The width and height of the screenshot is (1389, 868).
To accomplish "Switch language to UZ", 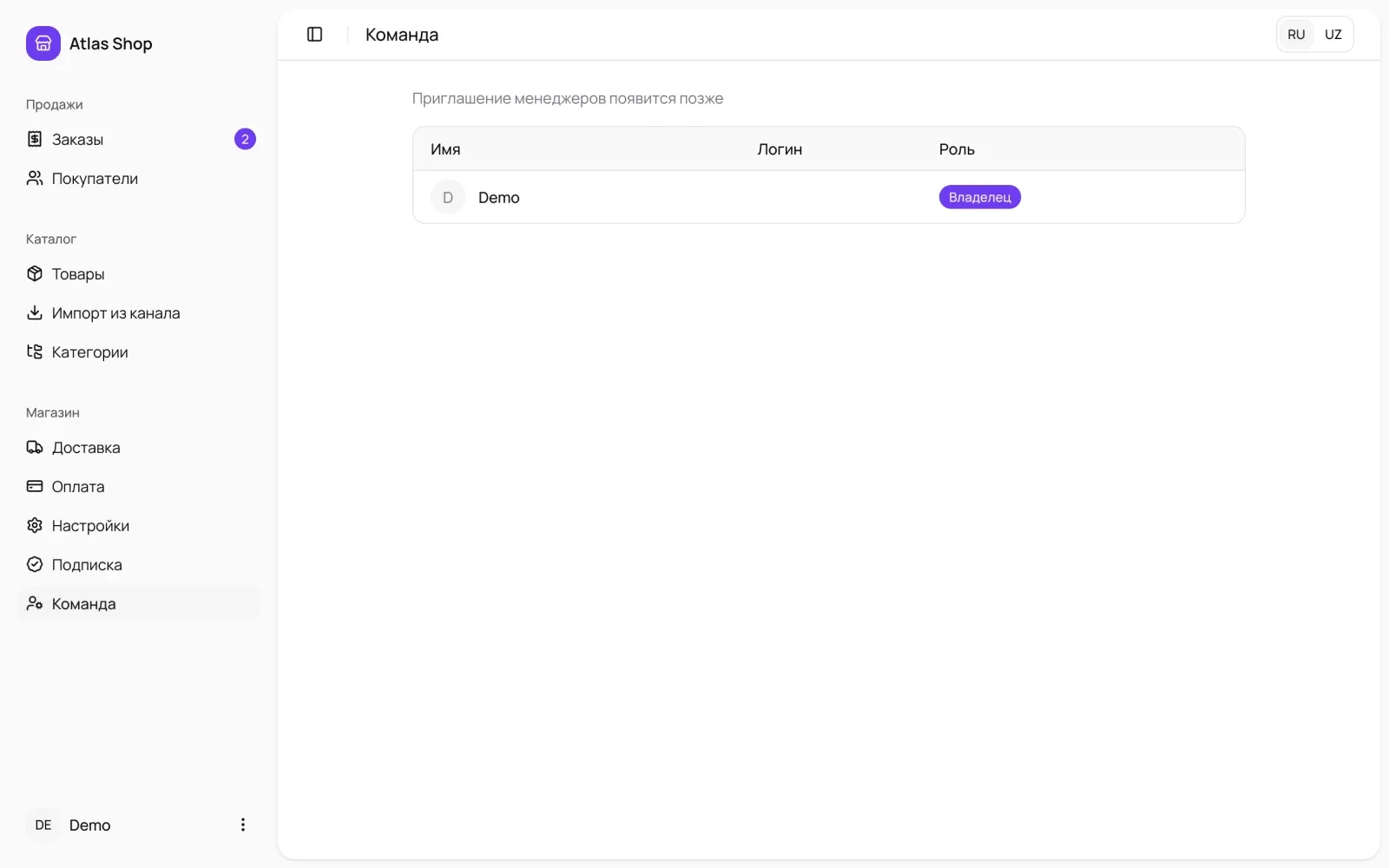I will point(1333,35).
